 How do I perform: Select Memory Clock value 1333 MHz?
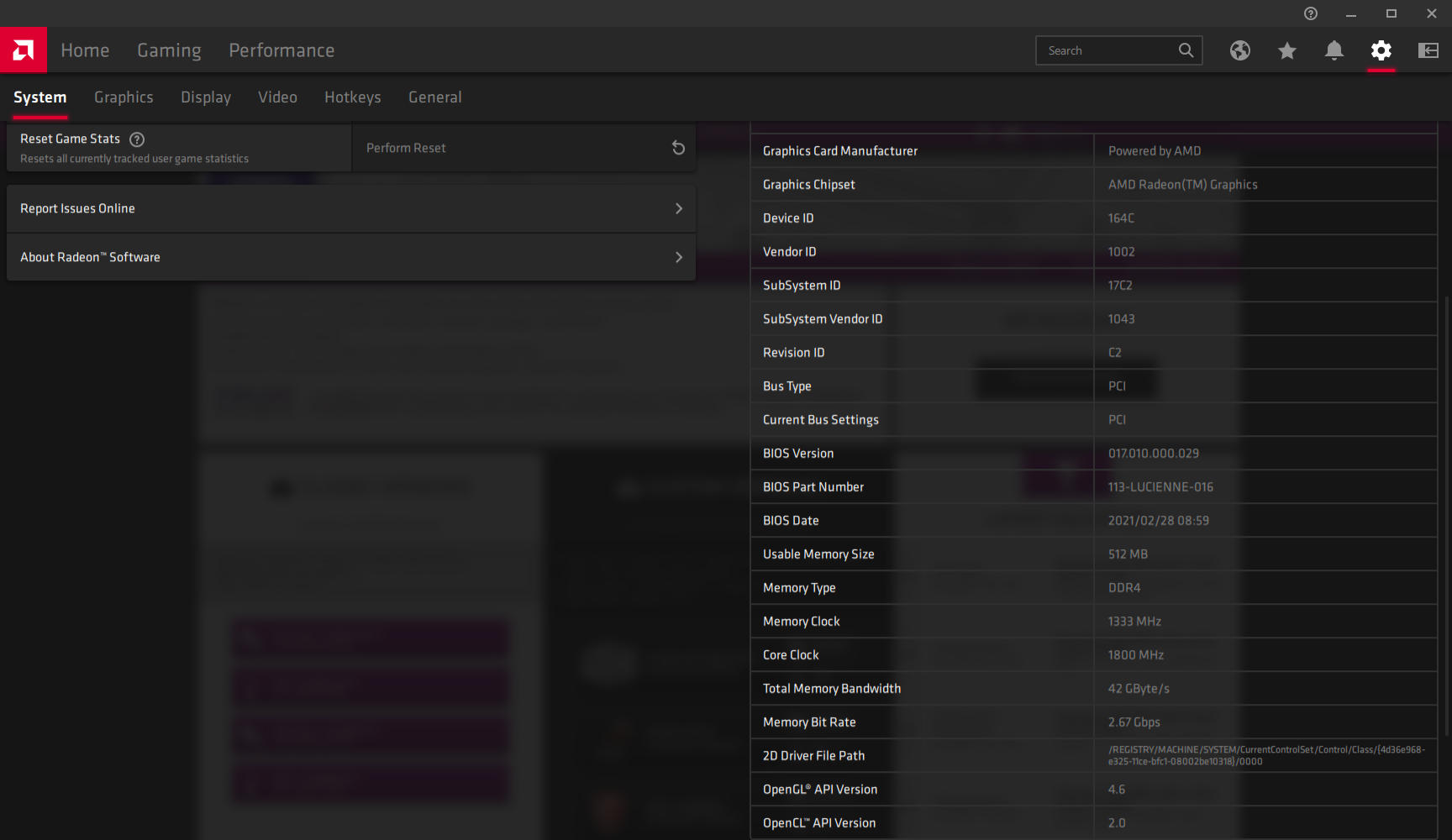(1134, 622)
